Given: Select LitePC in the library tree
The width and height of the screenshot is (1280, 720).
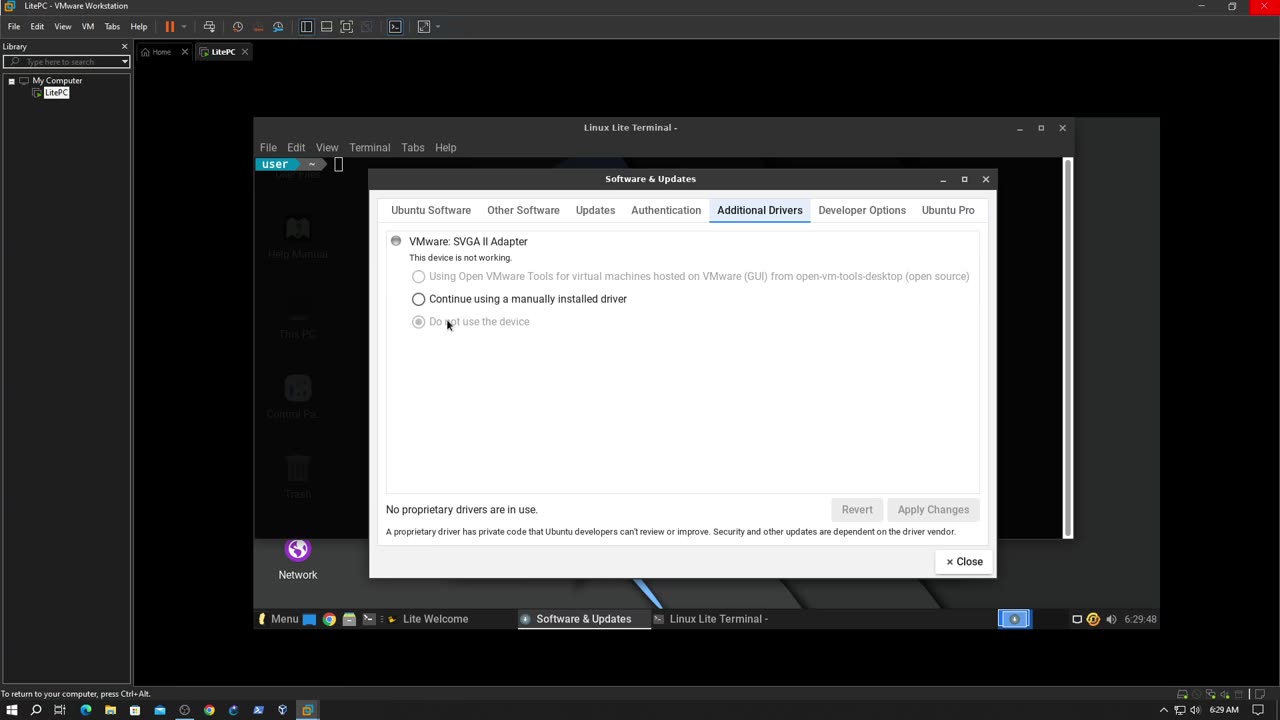Looking at the screenshot, I should coord(56,93).
